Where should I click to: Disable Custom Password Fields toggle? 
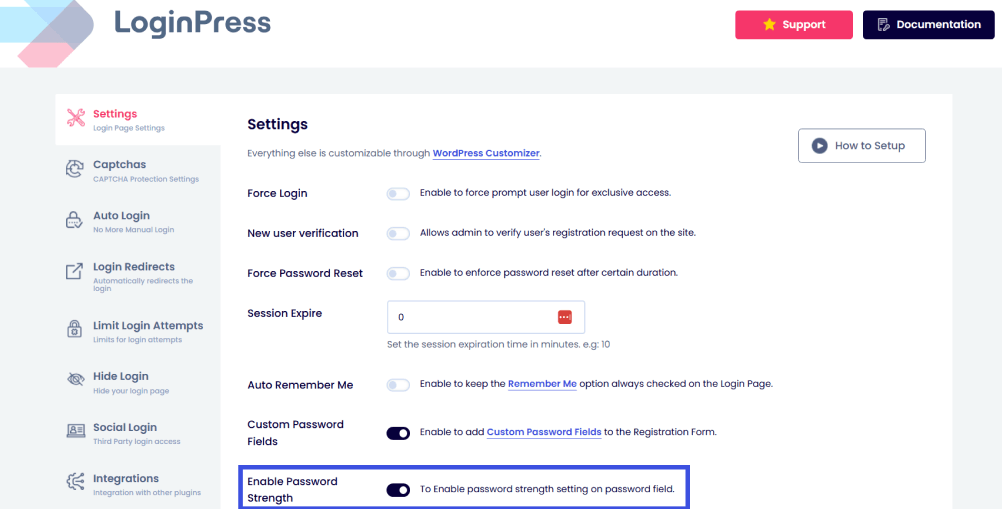398,433
